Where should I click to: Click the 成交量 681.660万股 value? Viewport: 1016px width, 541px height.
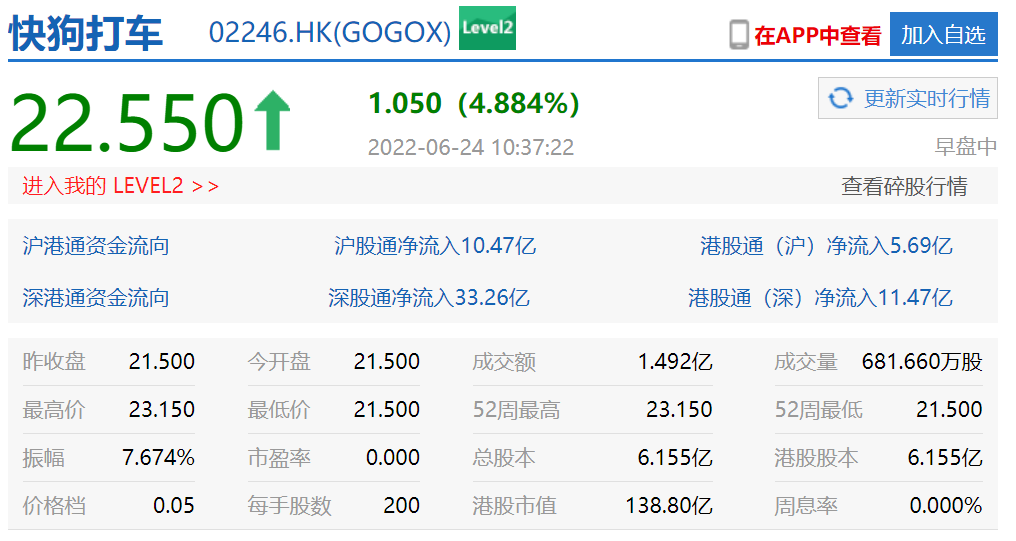(x=922, y=362)
